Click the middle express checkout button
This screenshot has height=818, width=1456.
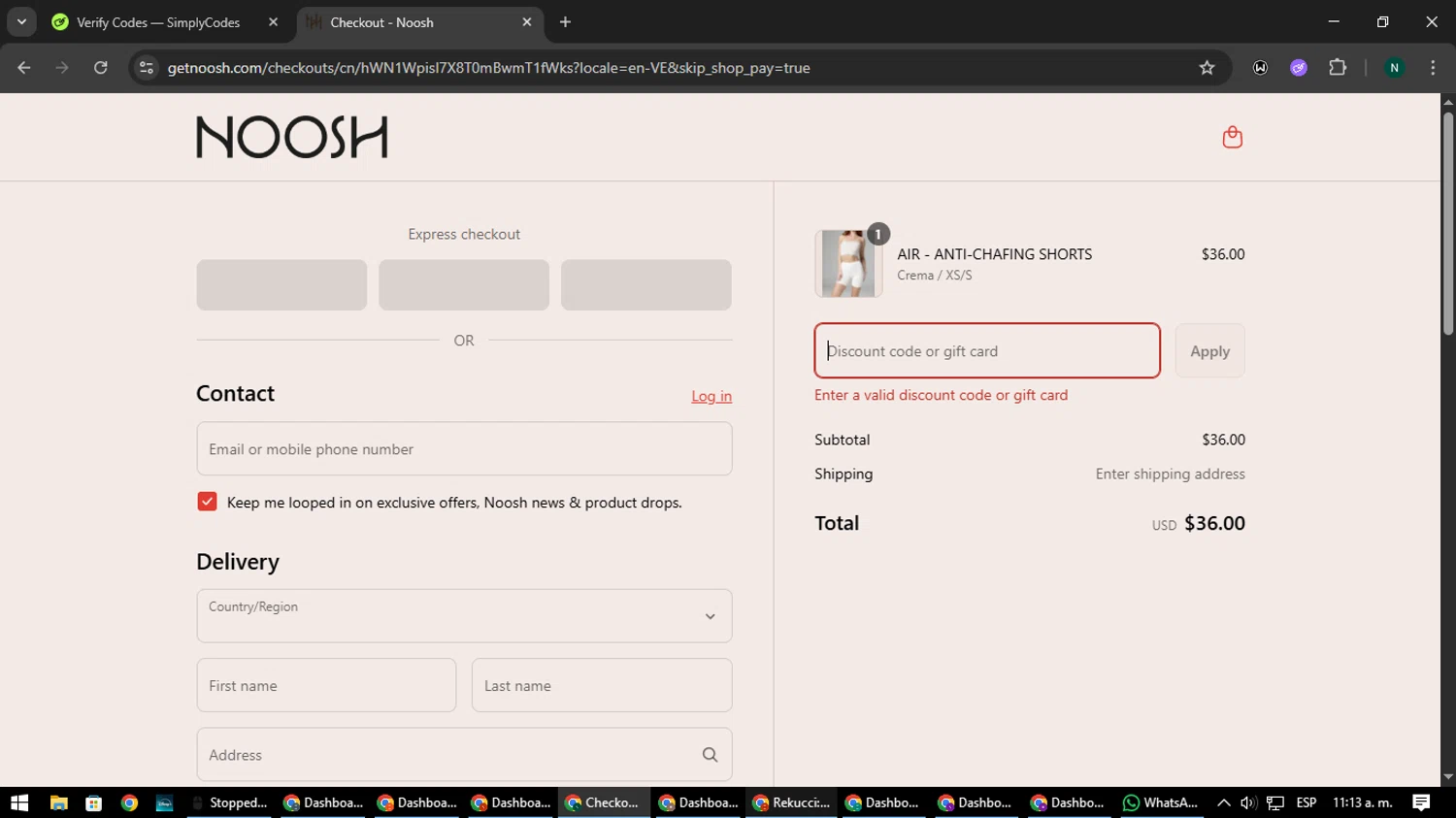[464, 284]
